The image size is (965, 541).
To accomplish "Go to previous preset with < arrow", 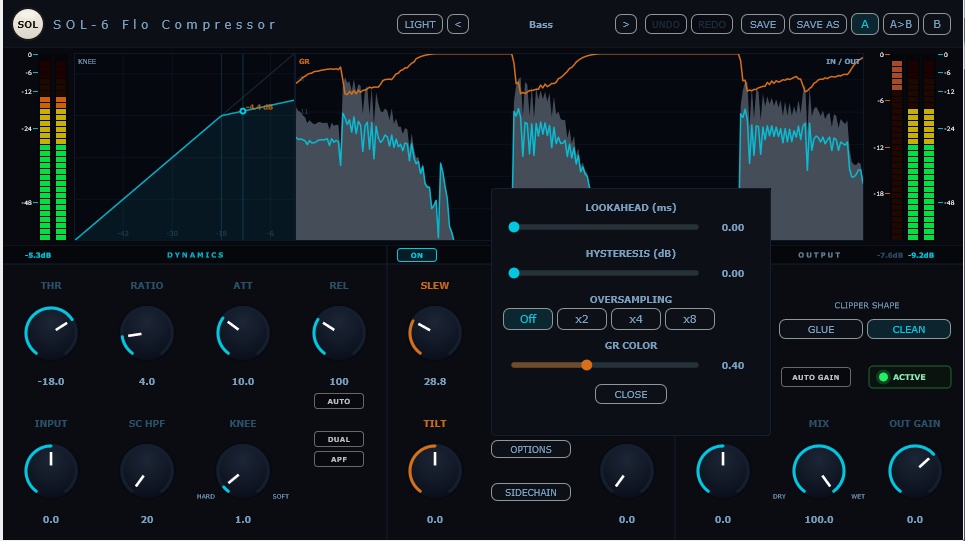I will click(458, 25).
